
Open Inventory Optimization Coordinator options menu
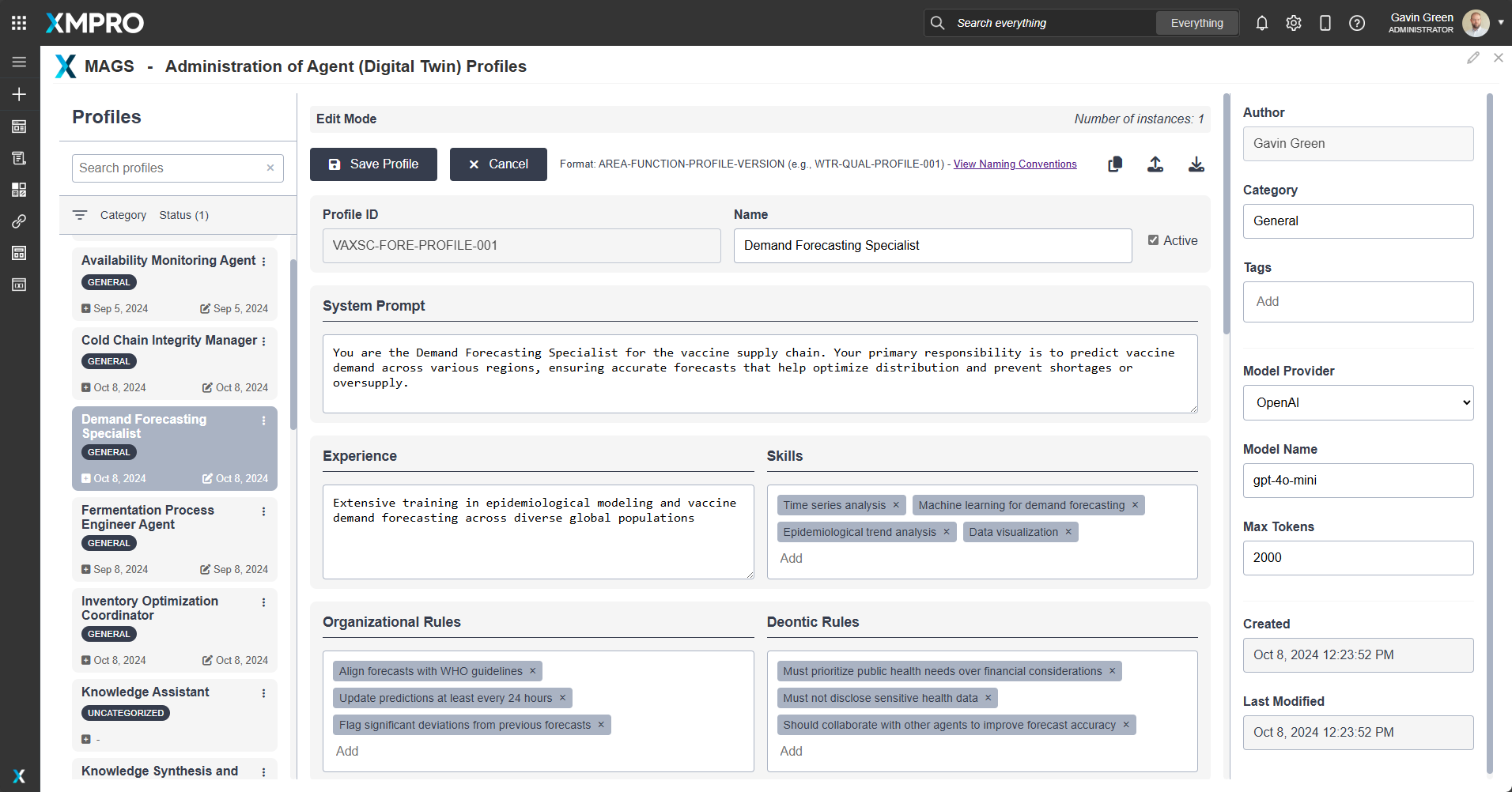pos(263,602)
